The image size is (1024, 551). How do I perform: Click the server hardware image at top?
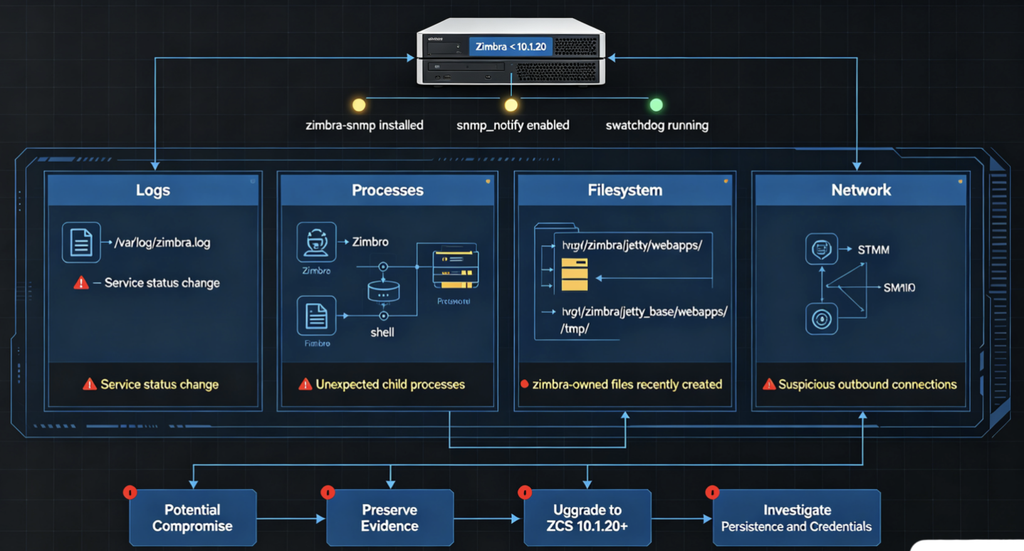point(511,52)
